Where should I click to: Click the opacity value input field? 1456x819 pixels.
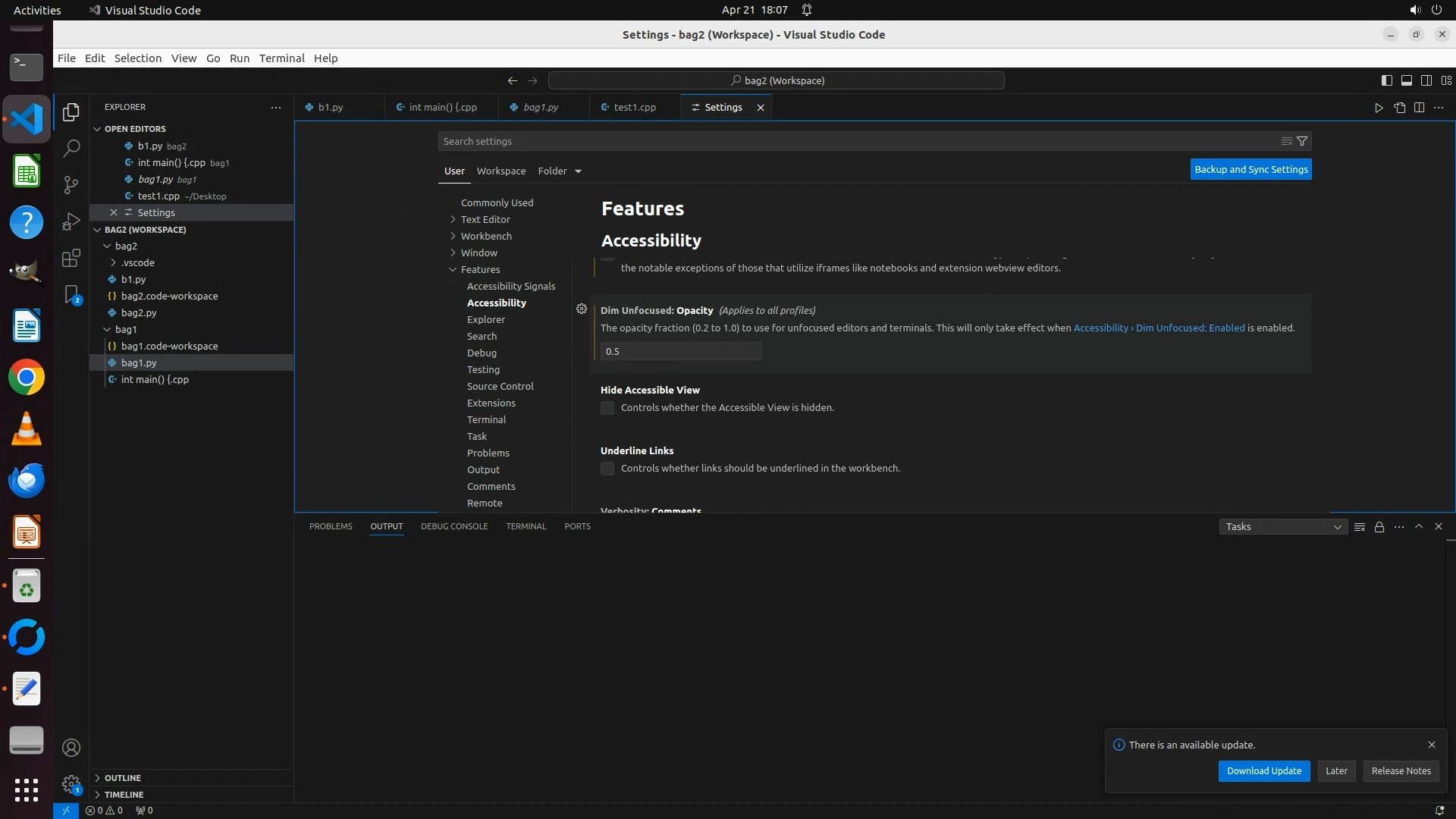click(680, 351)
